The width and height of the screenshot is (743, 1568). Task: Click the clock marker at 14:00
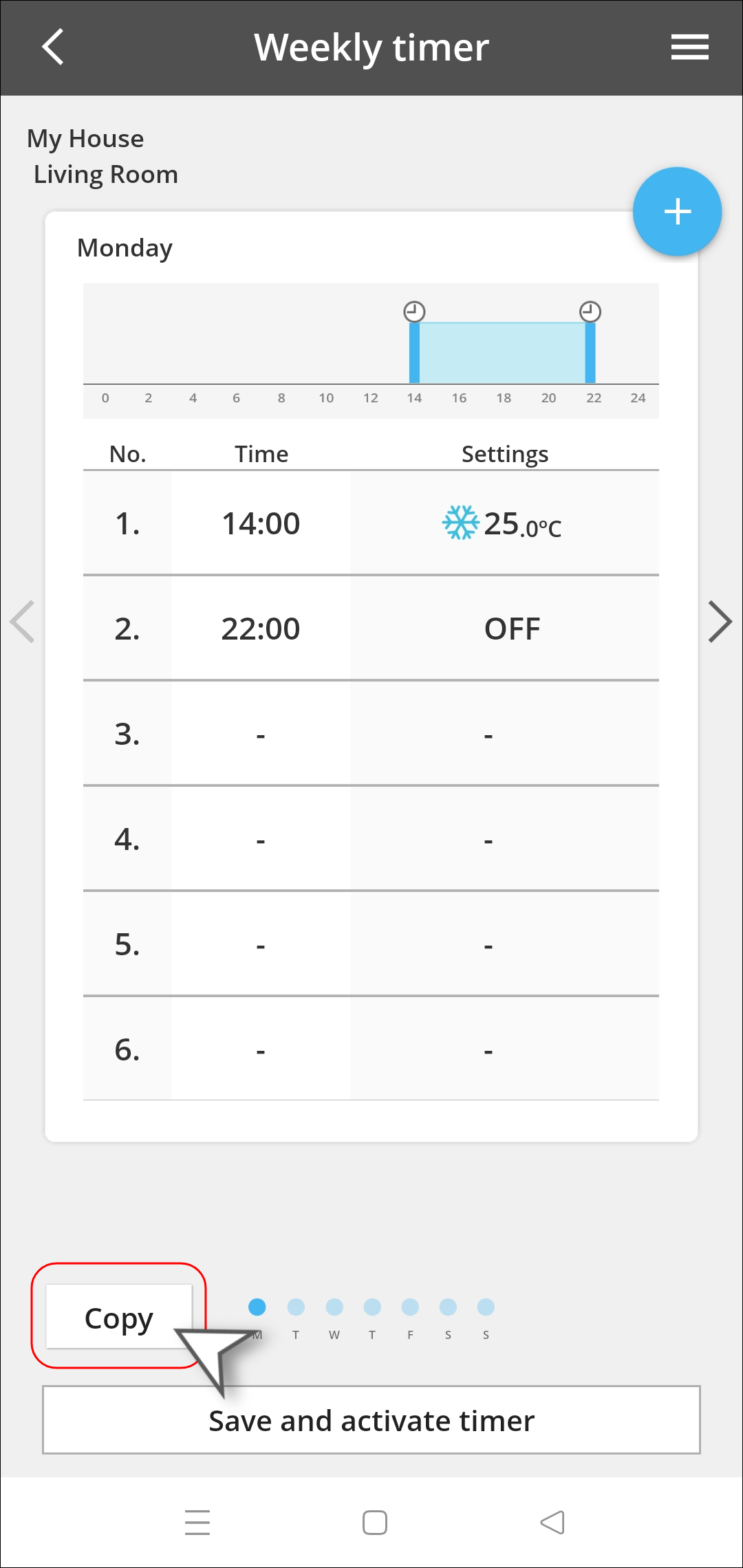point(414,312)
